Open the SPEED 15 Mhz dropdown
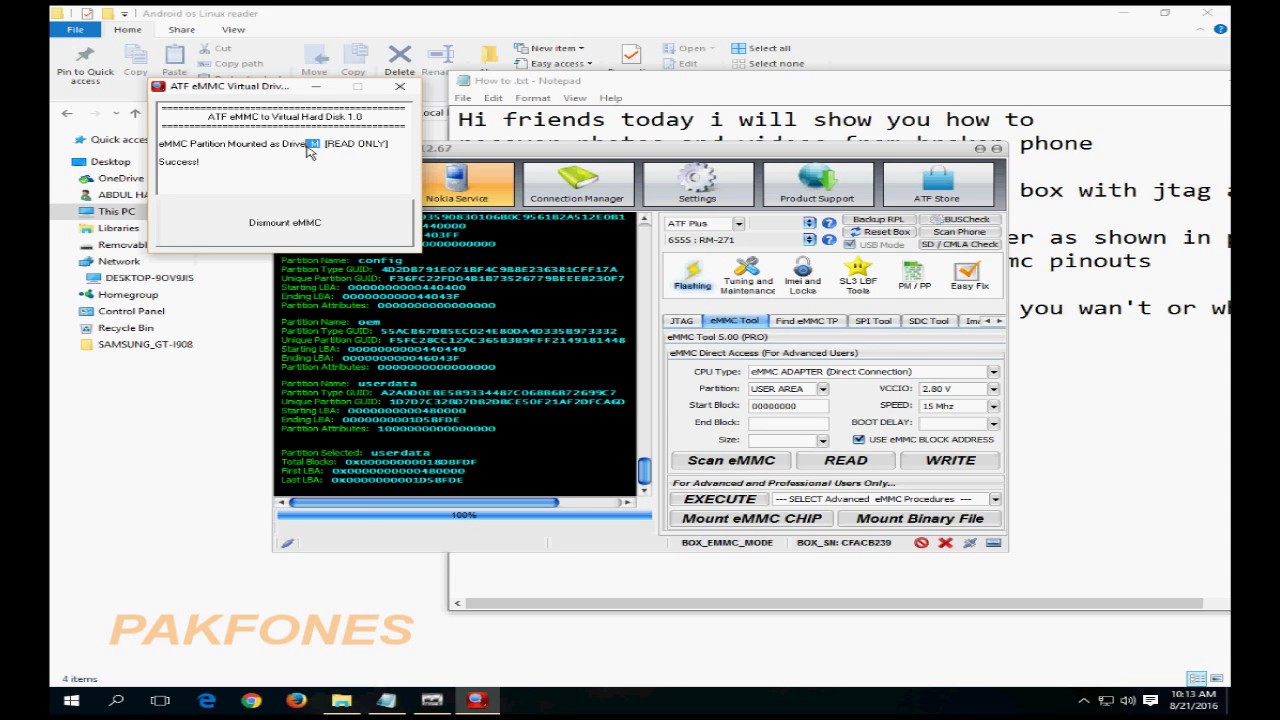 [x=993, y=406]
